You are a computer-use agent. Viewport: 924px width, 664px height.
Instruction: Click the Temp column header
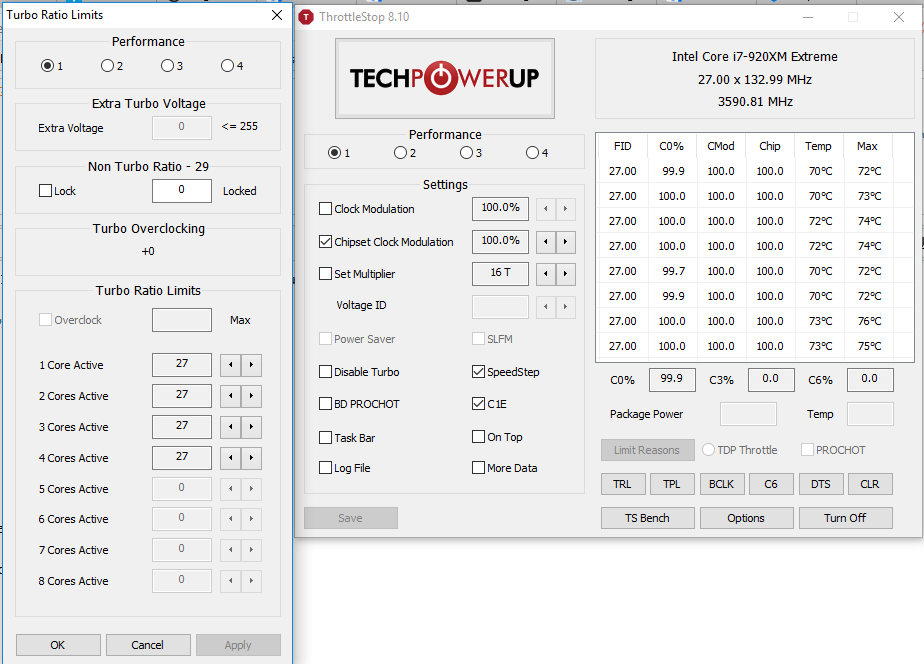tap(819, 146)
